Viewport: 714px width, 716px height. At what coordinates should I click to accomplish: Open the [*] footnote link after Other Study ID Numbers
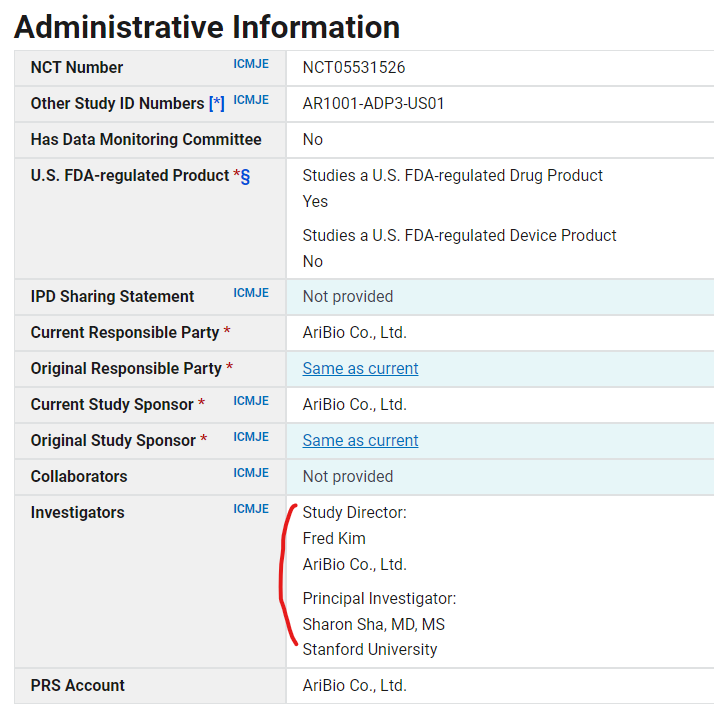[x=217, y=104]
